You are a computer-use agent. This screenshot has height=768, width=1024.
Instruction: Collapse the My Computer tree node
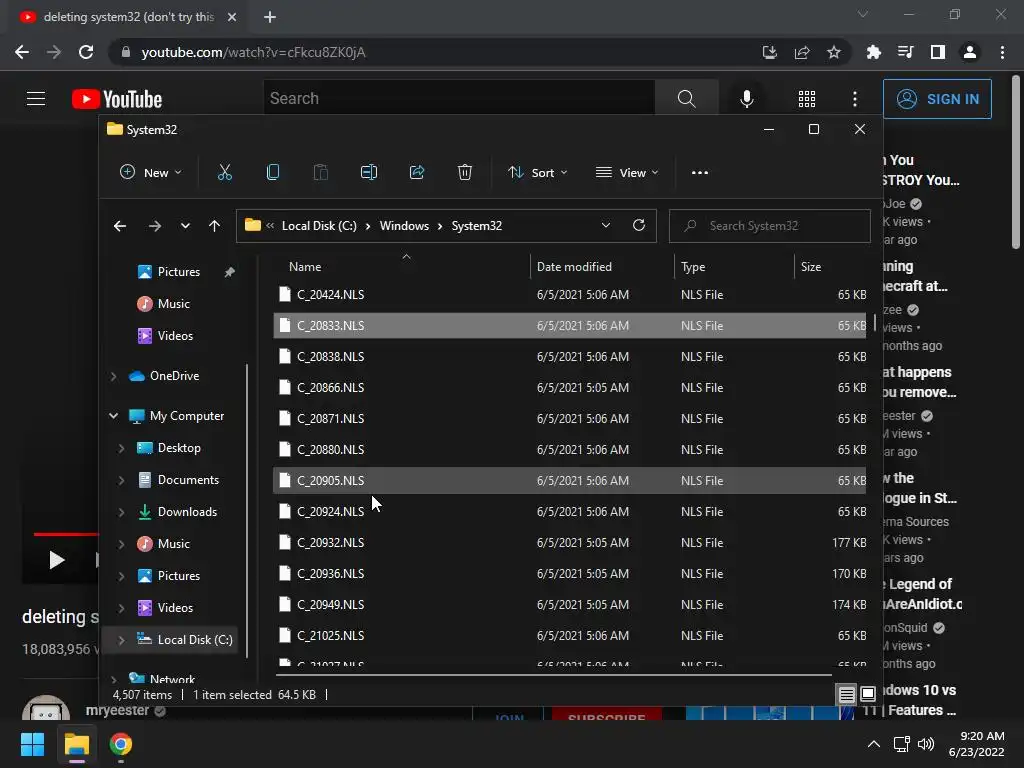pos(114,416)
